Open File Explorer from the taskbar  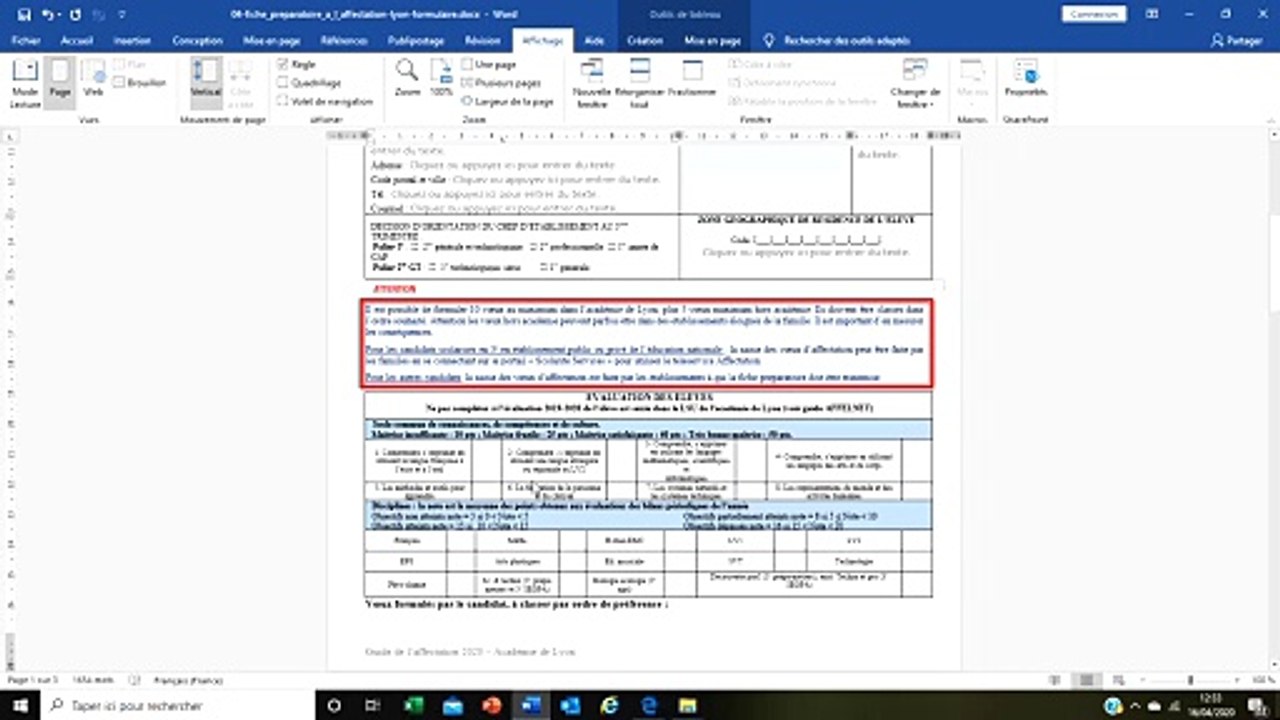(688, 705)
